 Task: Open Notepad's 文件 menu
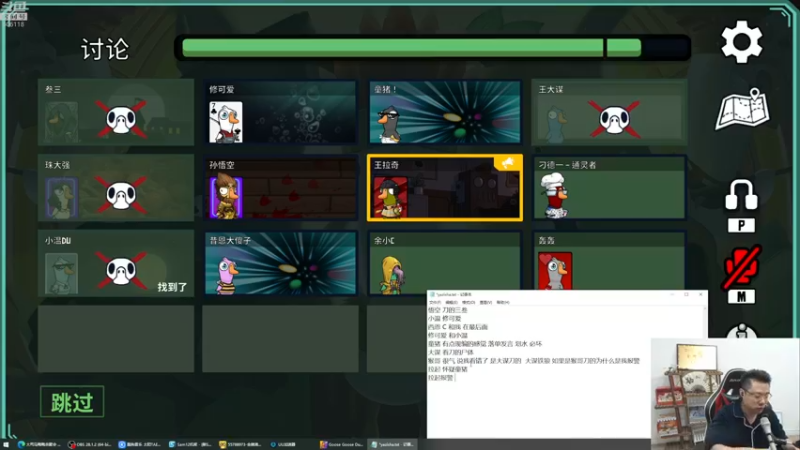[434, 303]
